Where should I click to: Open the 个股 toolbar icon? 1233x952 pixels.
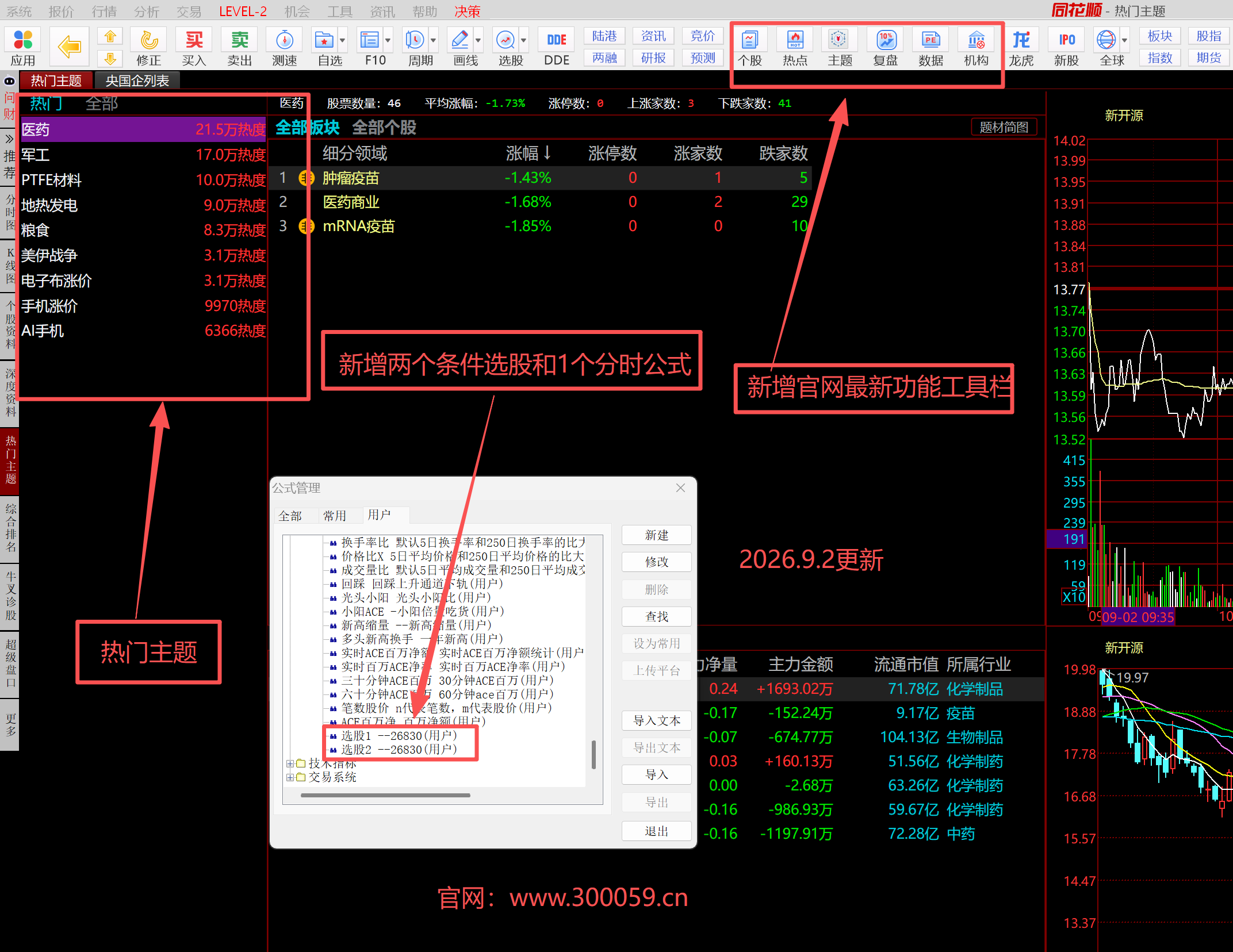pos(750,47)
